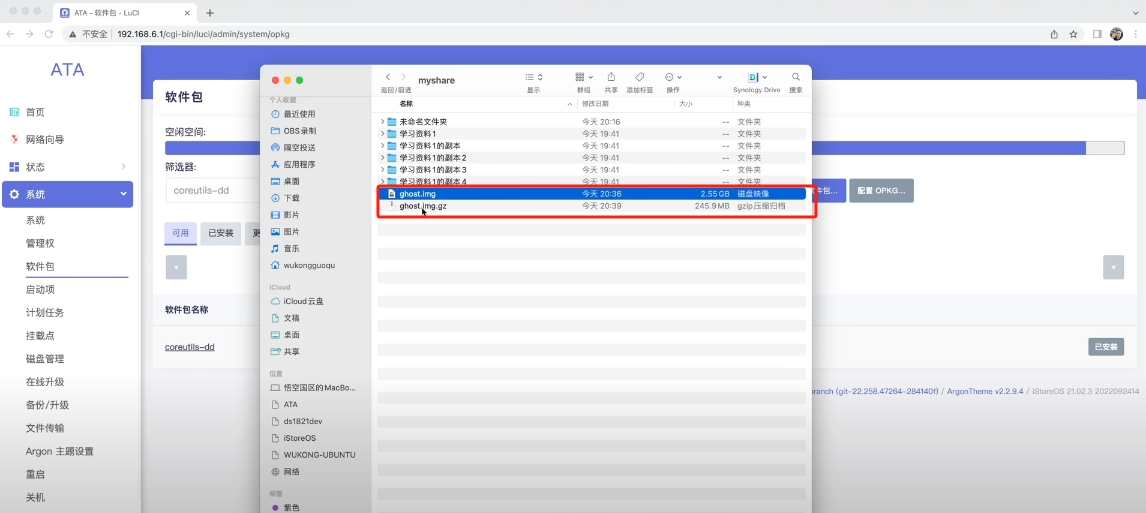The height and width of the screenshot is (513, 1146).
Task: Open 文稿 under iCloud in sidebar
Action: [292, 318]
